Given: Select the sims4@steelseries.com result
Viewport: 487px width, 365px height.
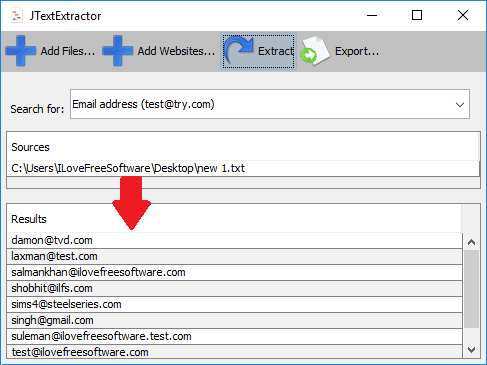Looking at the screenshot, I should point(234,304).
